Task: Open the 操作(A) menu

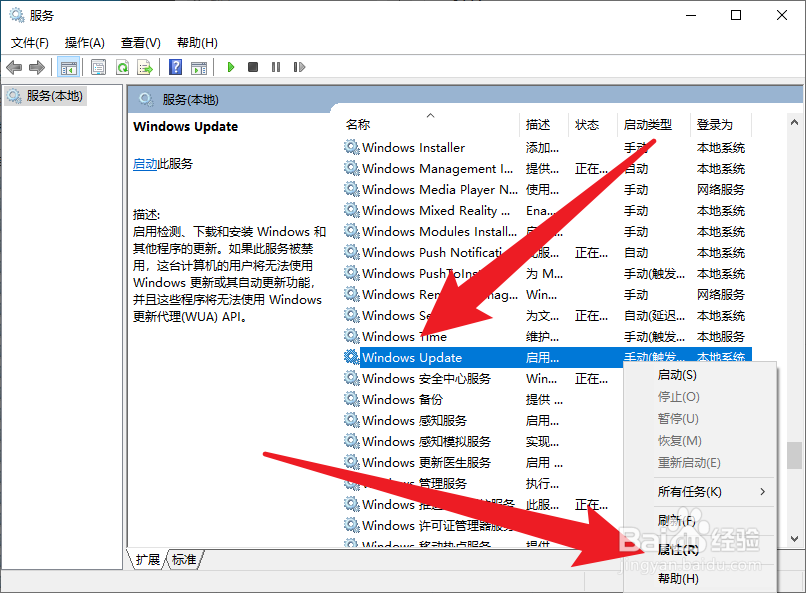Action: 85,43
